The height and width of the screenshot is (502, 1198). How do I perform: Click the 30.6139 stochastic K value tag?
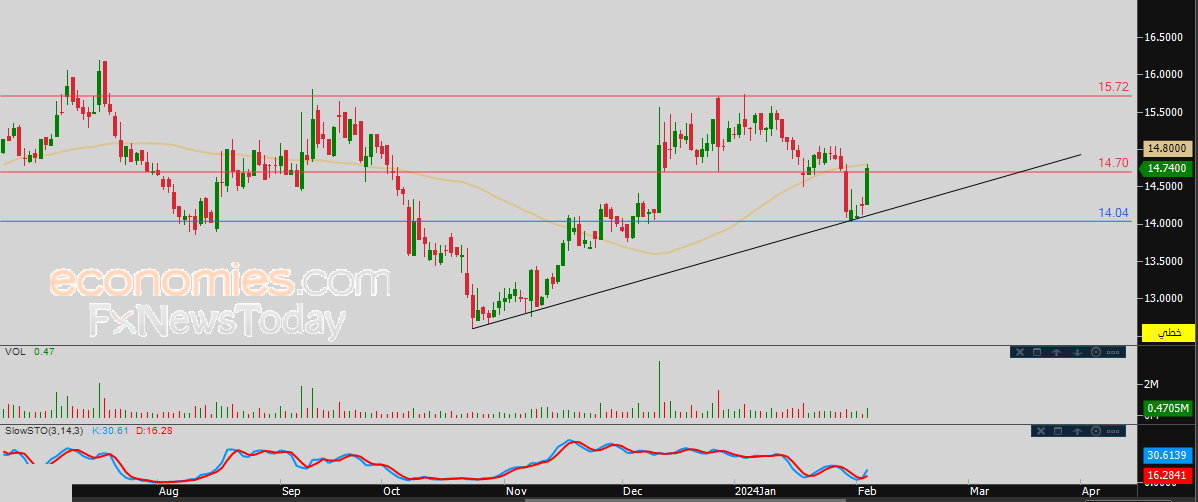[1169, 455]
